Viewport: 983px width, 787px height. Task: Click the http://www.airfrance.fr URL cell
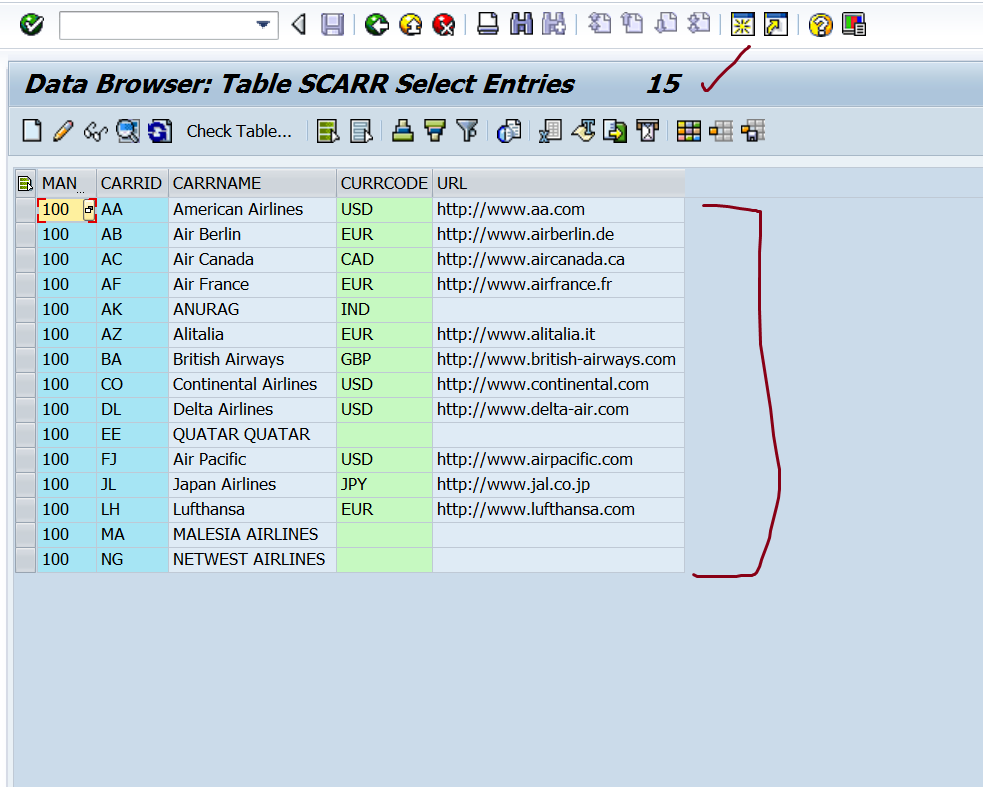click(x=558, y=285)
